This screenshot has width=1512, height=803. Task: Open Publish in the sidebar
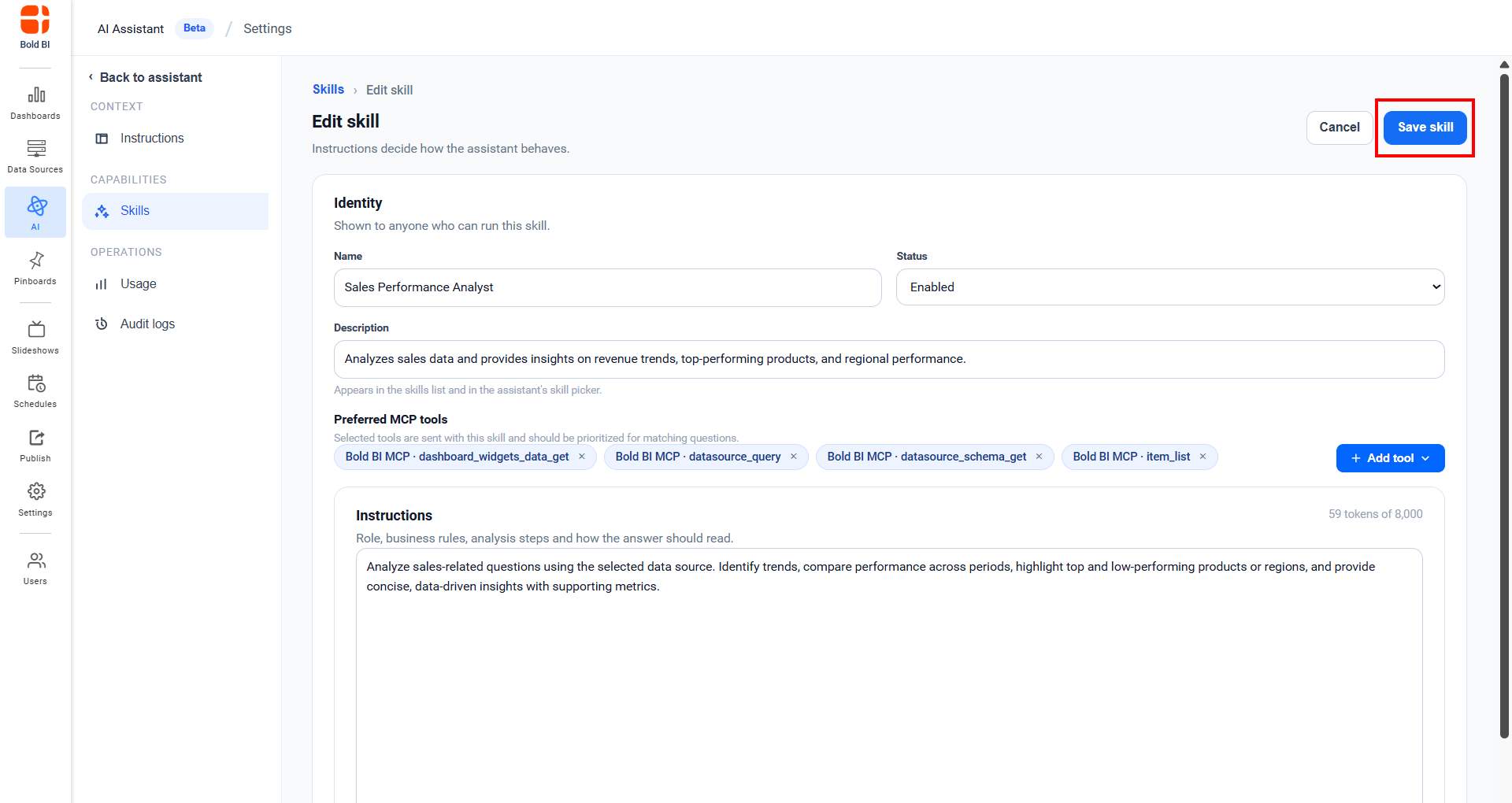(x=35, y=446)
